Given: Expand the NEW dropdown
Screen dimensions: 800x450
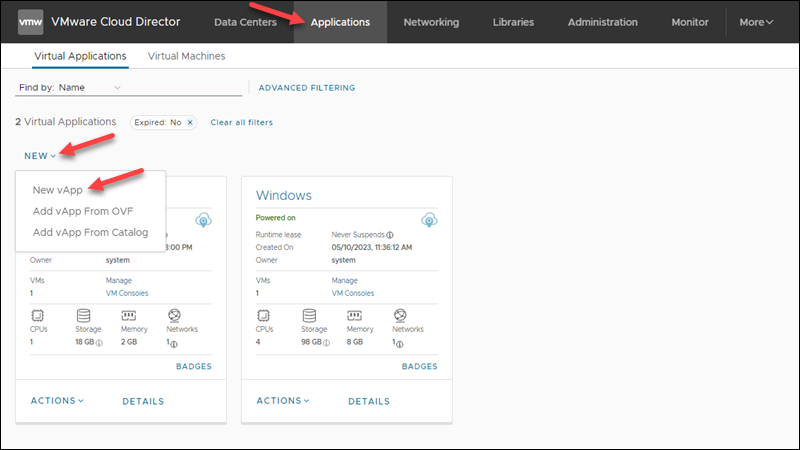Looking at the screenshot, I should click(40, 156).
